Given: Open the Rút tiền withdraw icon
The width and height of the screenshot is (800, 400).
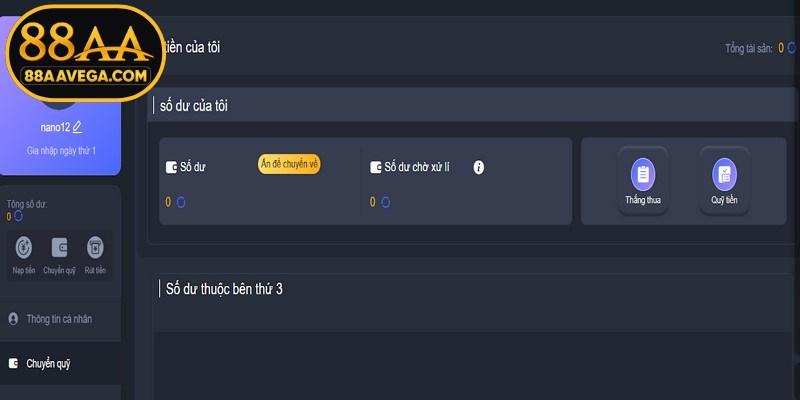Looking at the screenshot, I should (x=95, y=248).
